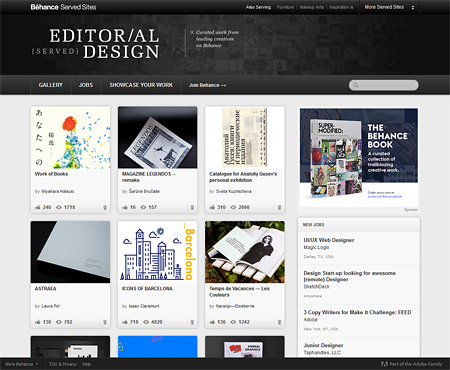This screenshot has height=370, width=450.
Task: Click the thumbs-up icon on Icons of Barcelona
Action: pyautogui.click(x=125, y=322)
